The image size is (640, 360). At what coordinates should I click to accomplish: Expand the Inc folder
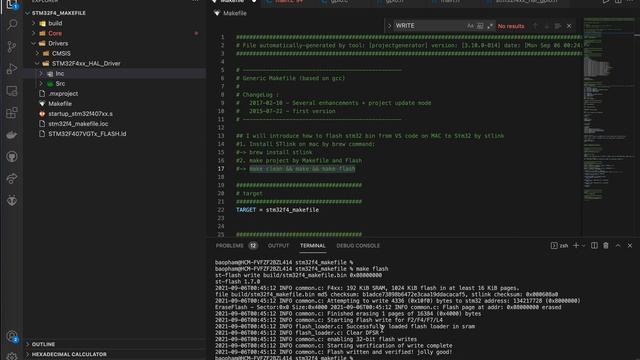coord(41,73)
